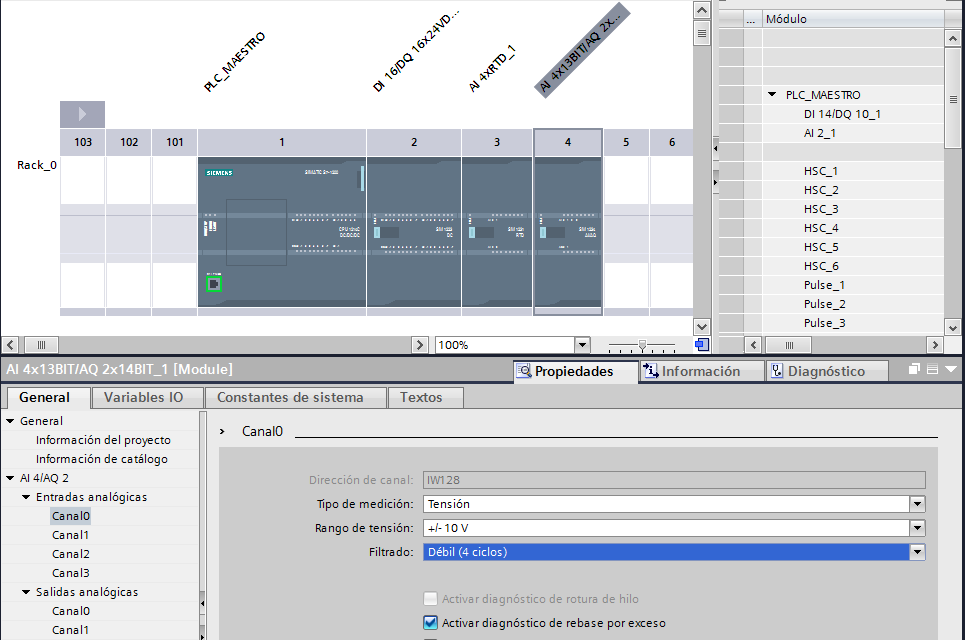Collapse the Entradas analógicas tree node

pyautogui.click(x=26, y=497)
